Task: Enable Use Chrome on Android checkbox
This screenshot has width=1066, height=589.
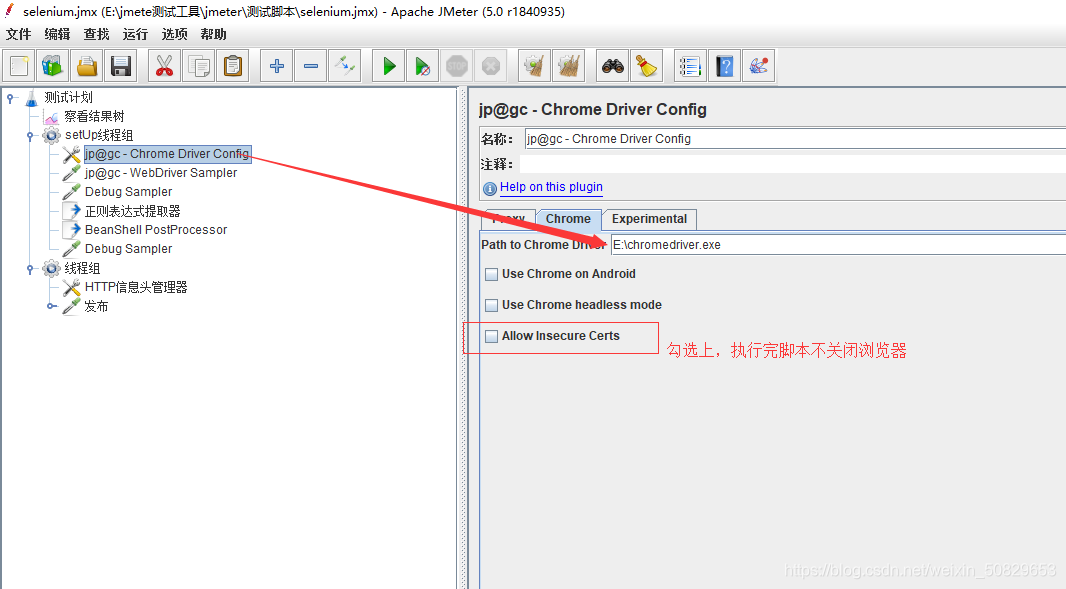Action: point(492,274)
